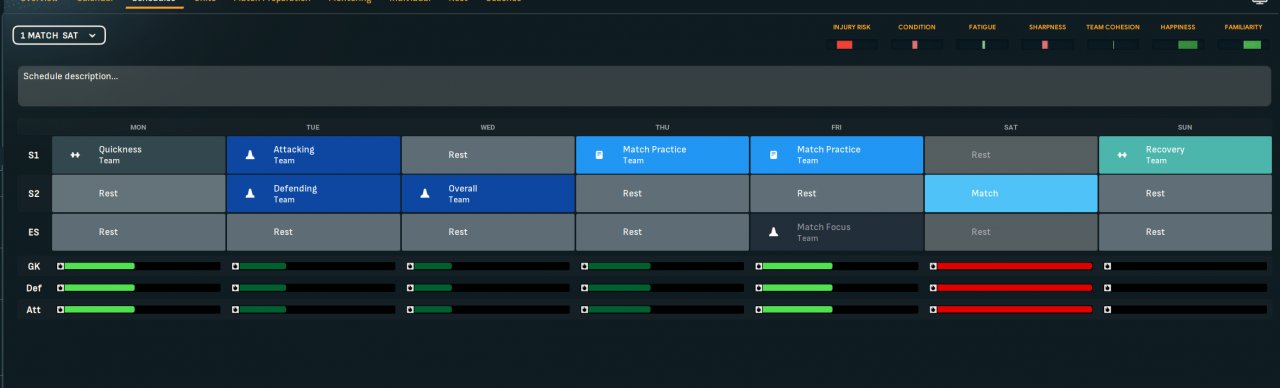Click the Happiness indicator bar
1280x388 pixels.
[1177, 45]
